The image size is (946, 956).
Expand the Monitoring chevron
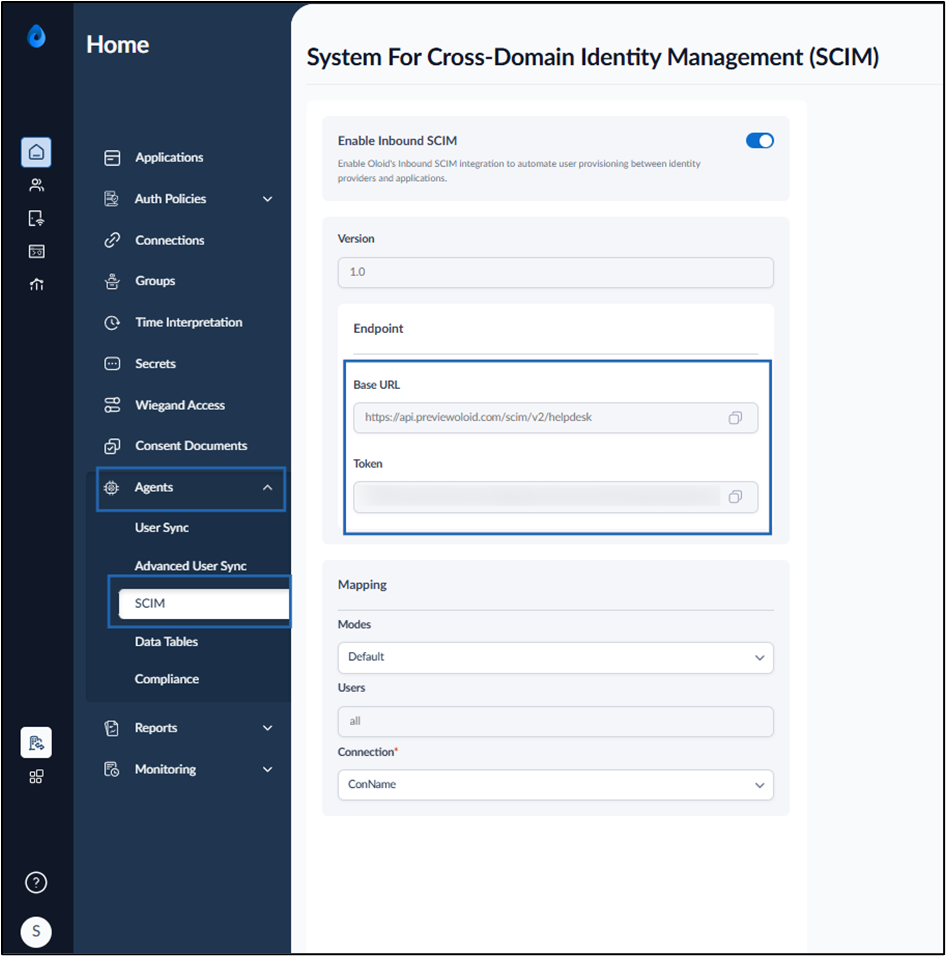(268, 769)
